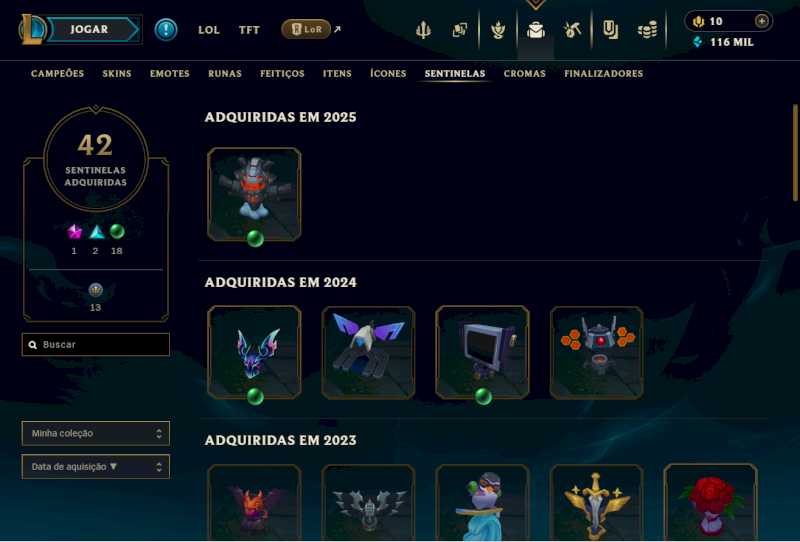800x542 pixels.
Task: Open the Profile cards icon
Action: [460, 30]
